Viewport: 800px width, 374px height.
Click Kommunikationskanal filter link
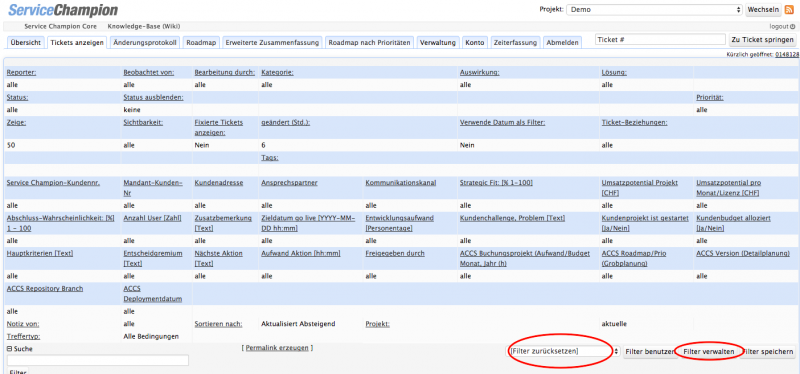[401, 183]
